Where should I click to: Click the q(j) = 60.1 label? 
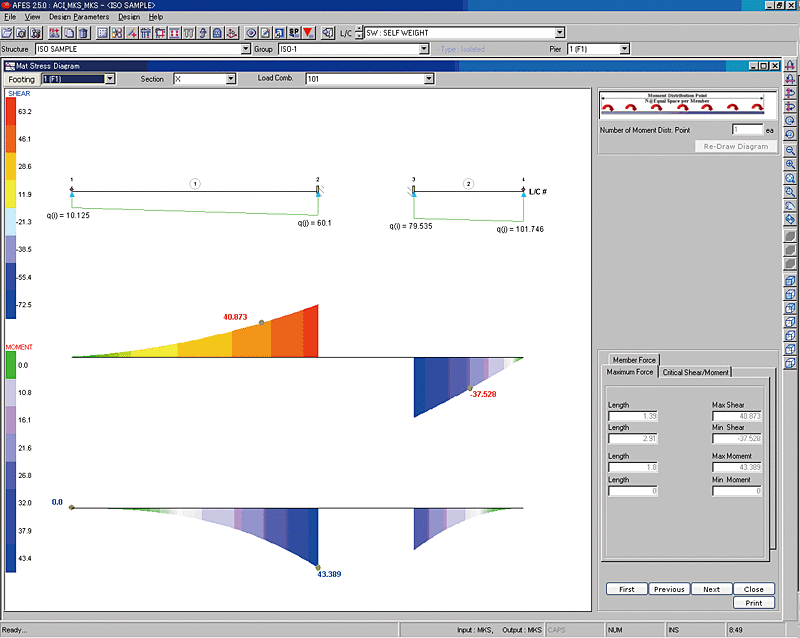[314, 223]
